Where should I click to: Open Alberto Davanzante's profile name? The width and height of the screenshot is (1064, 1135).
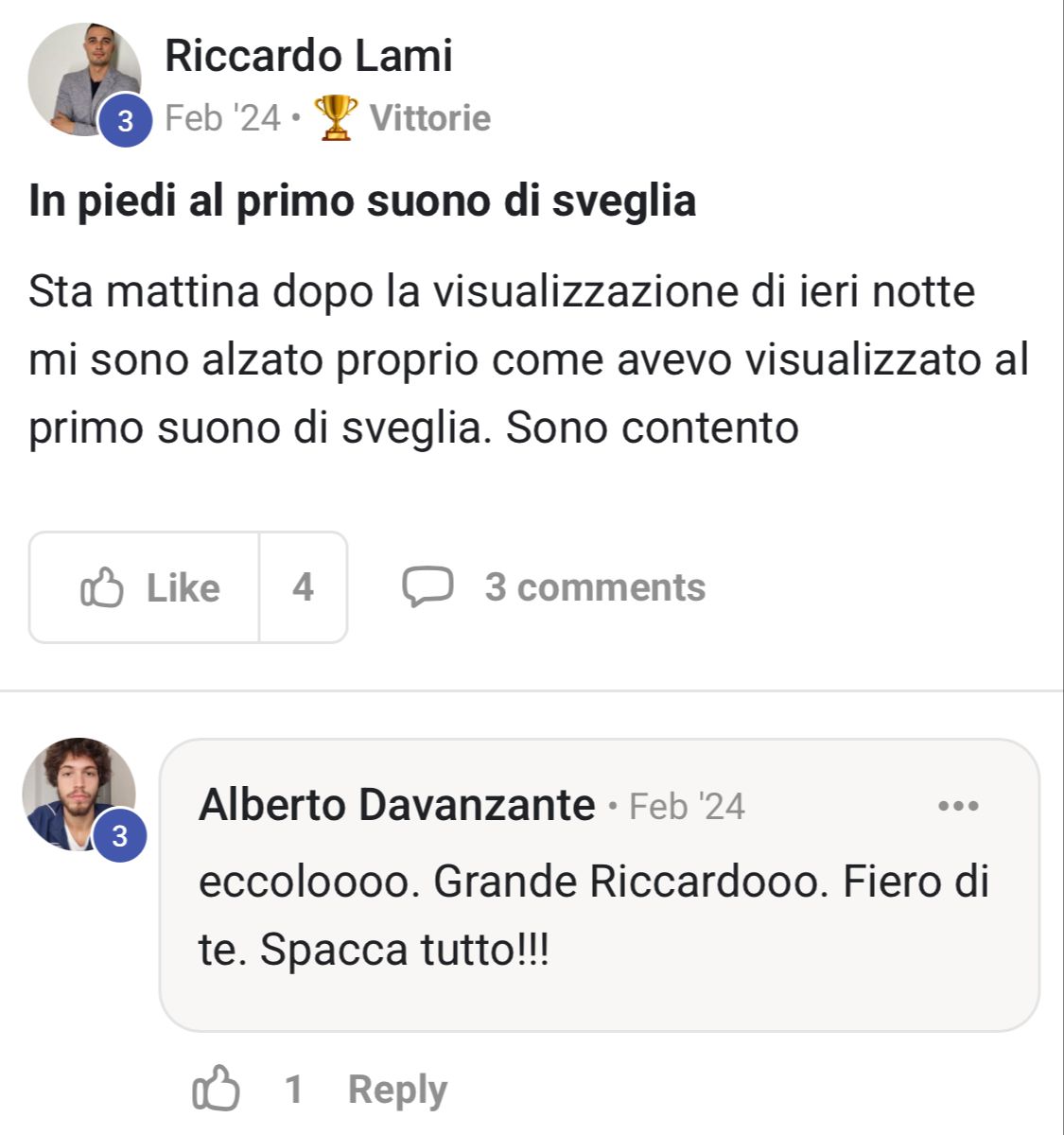pos(397,806)
